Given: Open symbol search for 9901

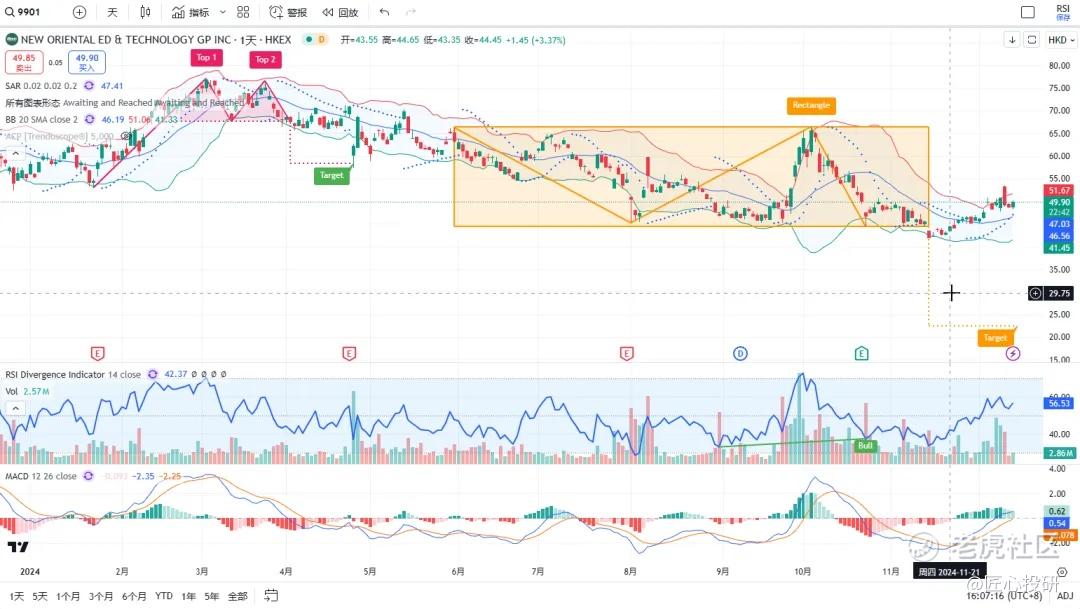Looking at the screenshot, I should tap(23, 12).
